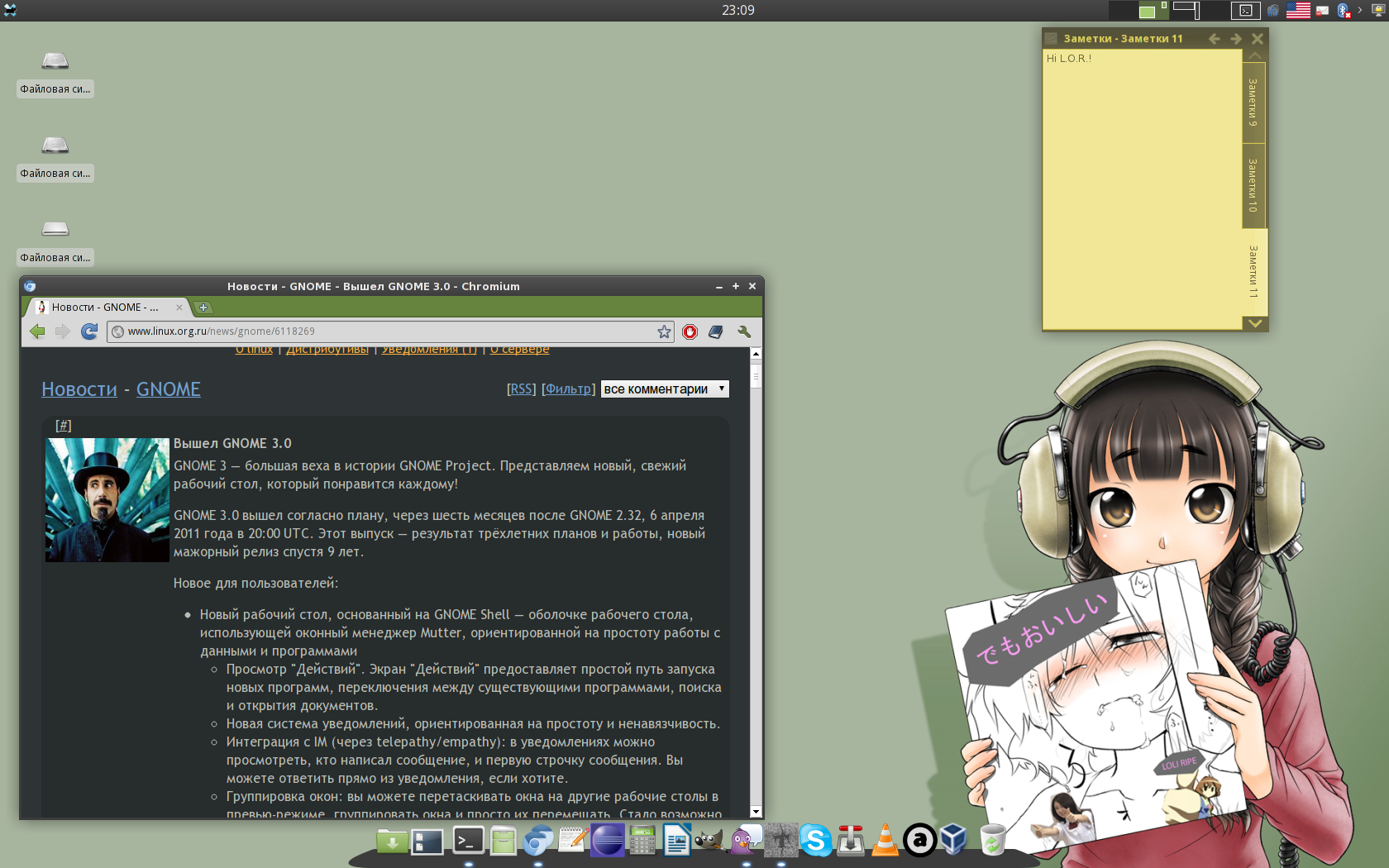Open the Downloads folder in the dock
Viewport: 1389px width, 868px height.
pyautogui.click(x=393, y=841)
